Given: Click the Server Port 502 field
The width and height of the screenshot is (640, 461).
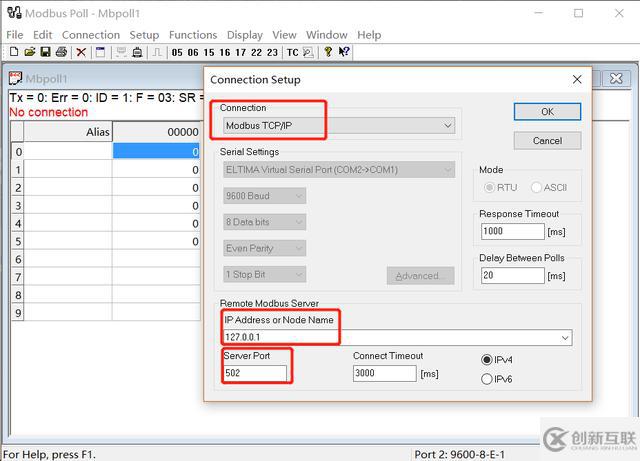Looking at the screenshot, I should click(255, 373).
